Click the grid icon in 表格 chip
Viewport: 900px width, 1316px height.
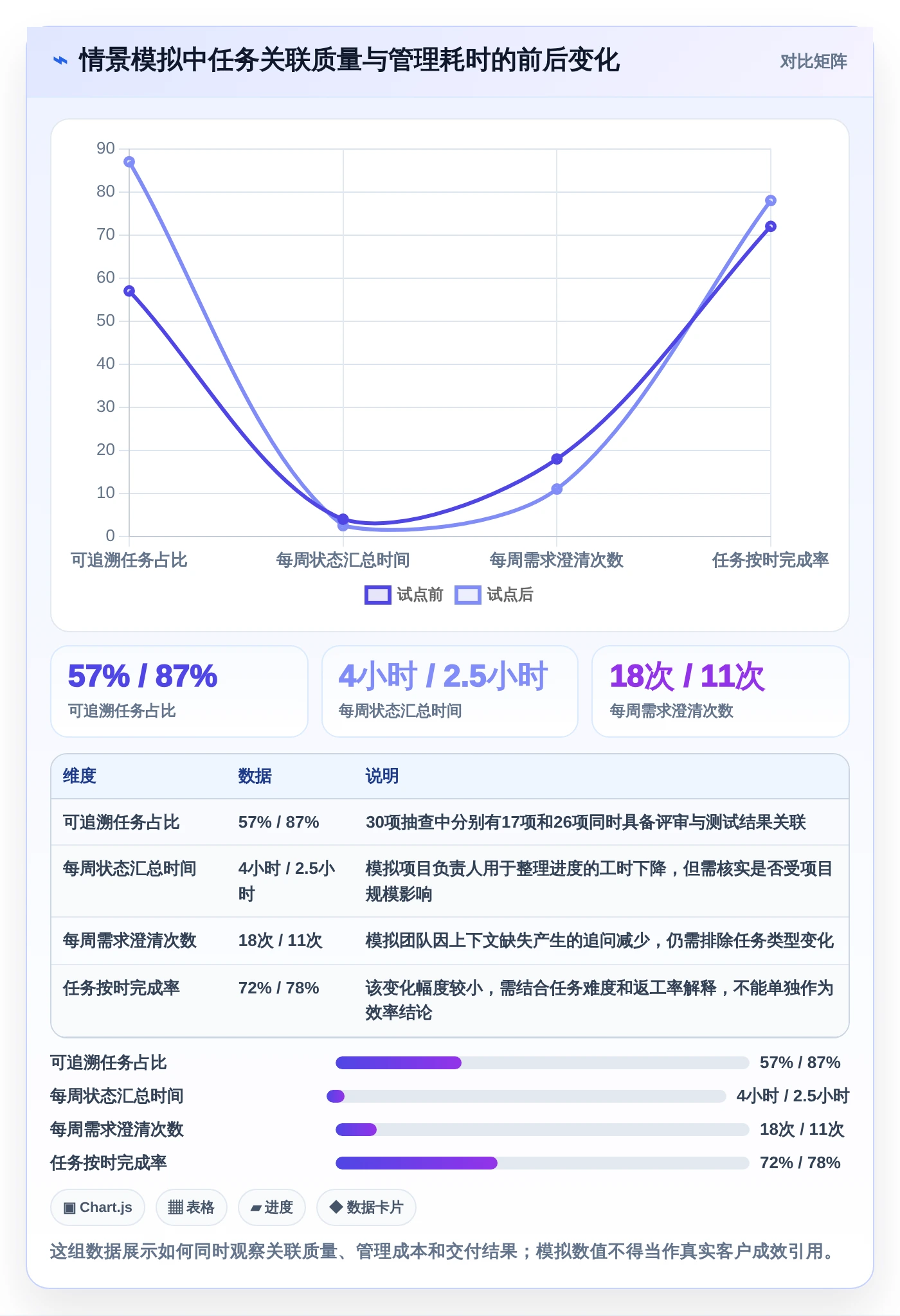(x=175, y=1207)
